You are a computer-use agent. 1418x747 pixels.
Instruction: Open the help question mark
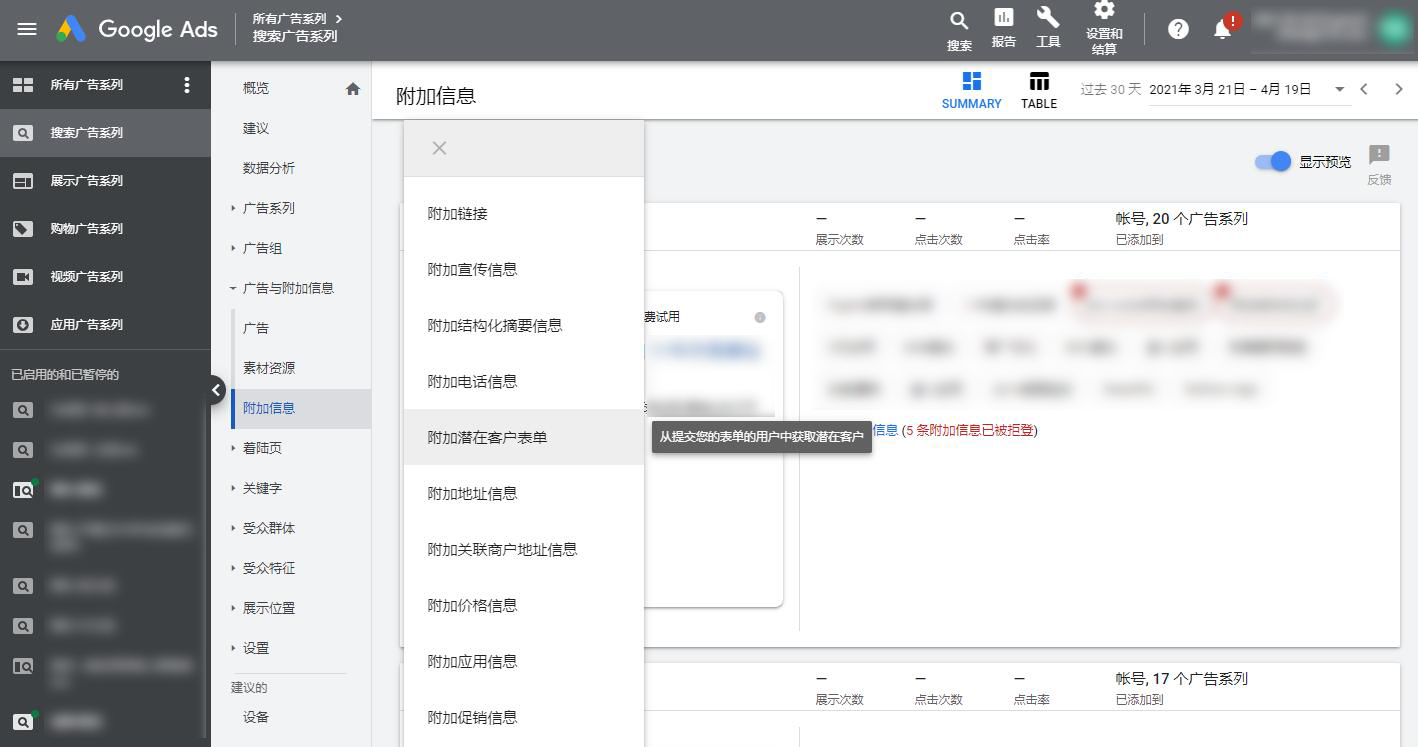1178,29
